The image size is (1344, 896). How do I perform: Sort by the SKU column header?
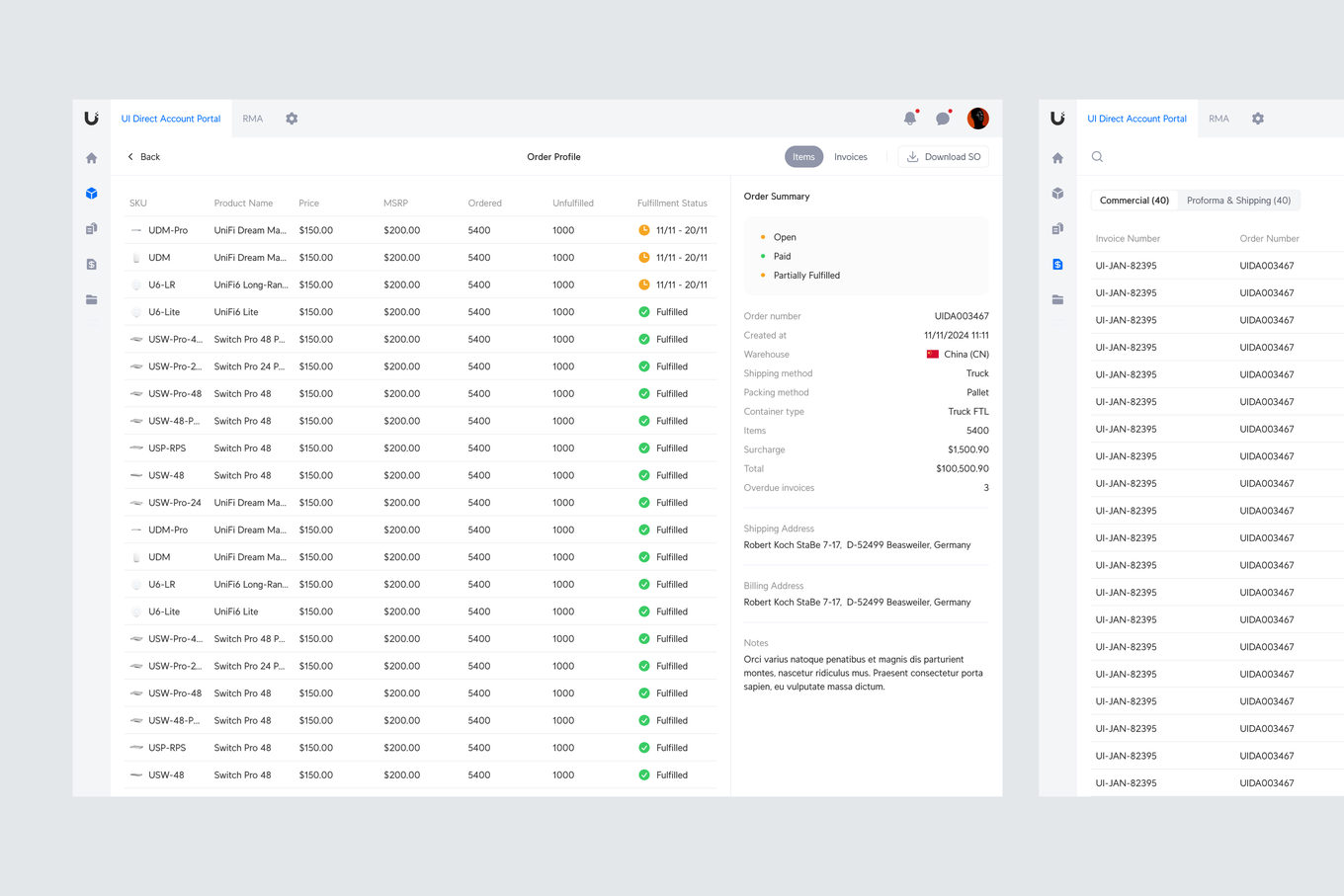coord(138,204)
